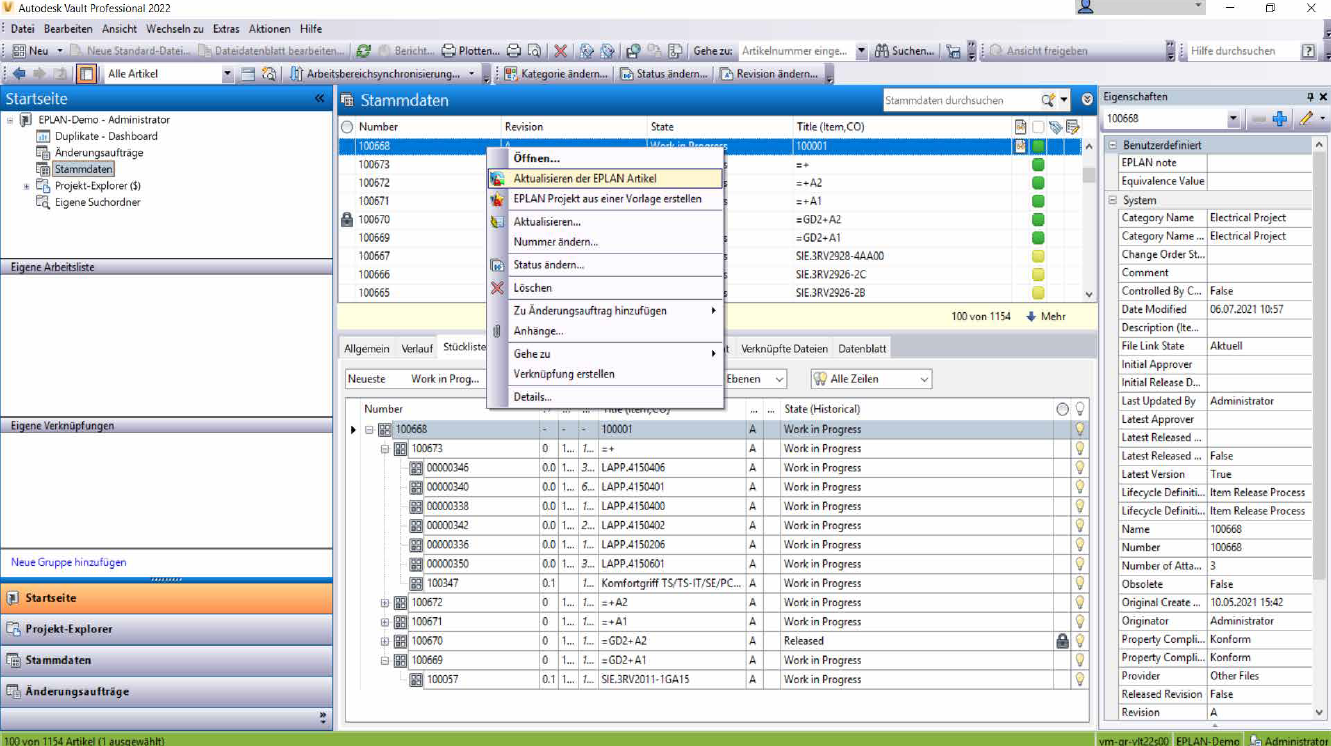Collapse the Benutzerdefiniert properties section
The image size is (1331, 746).
click(1112, 145)
